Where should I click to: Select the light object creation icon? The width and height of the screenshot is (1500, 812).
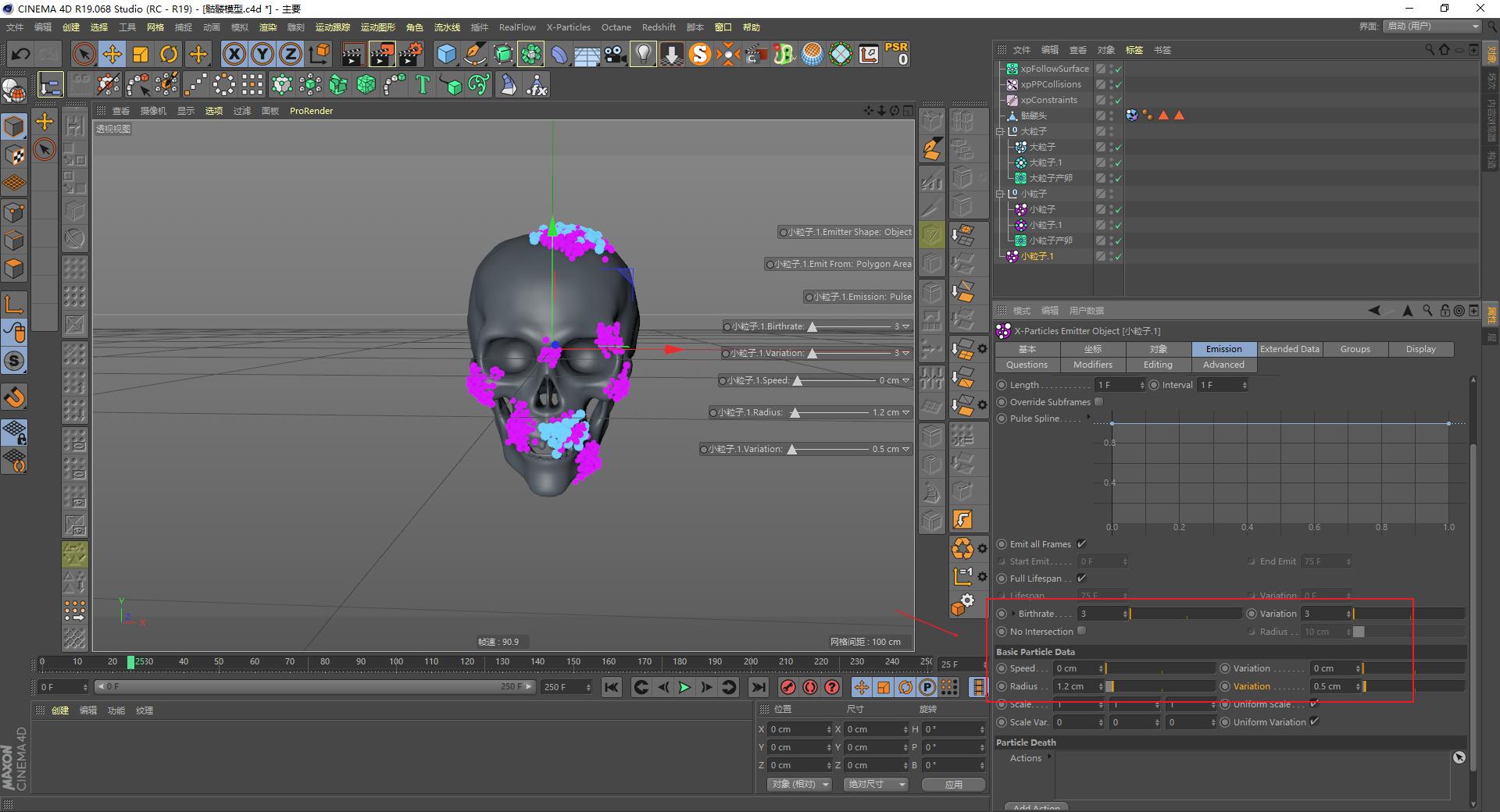642,54
